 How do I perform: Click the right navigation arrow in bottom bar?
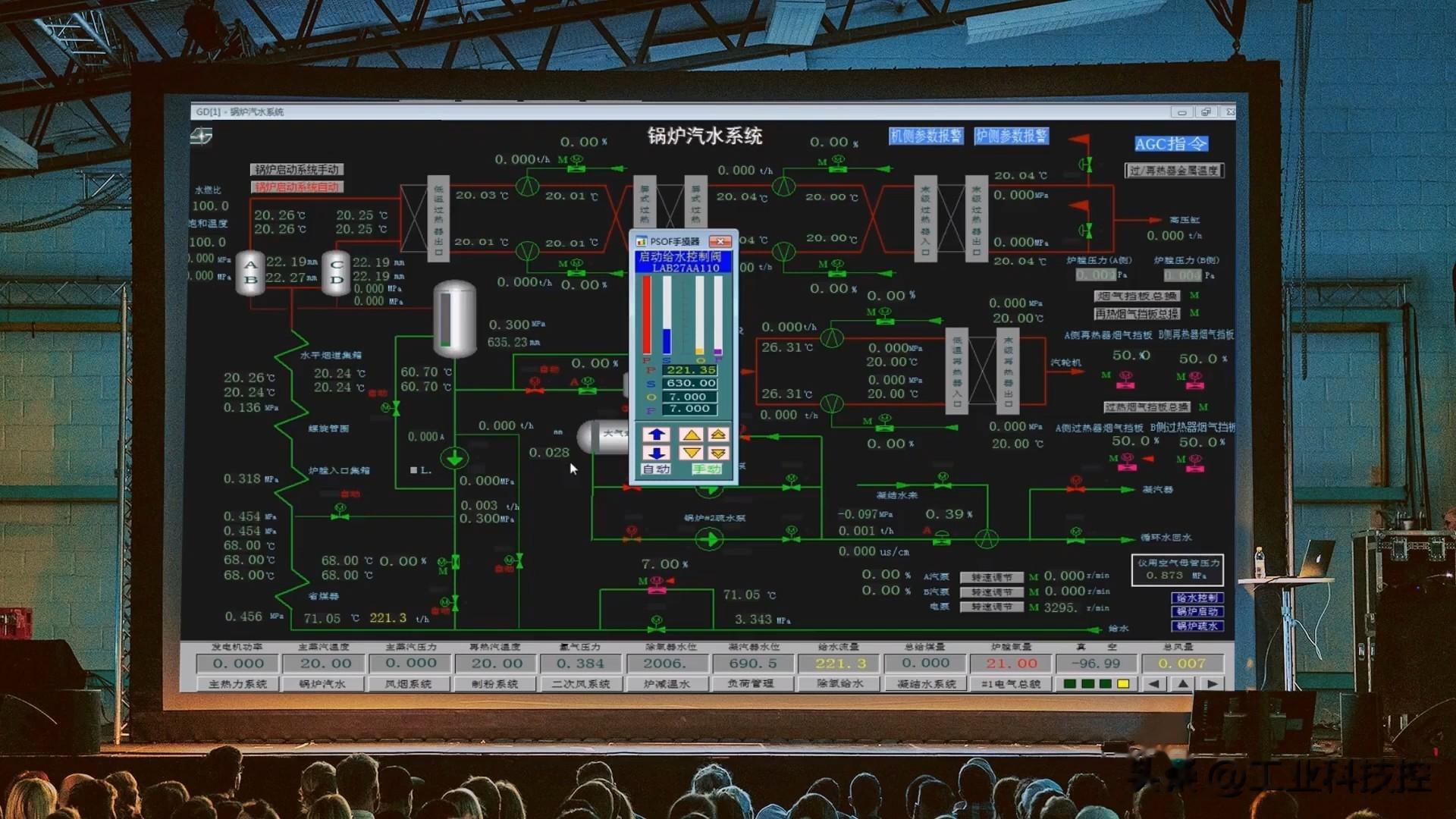[x=1212, y=684]
